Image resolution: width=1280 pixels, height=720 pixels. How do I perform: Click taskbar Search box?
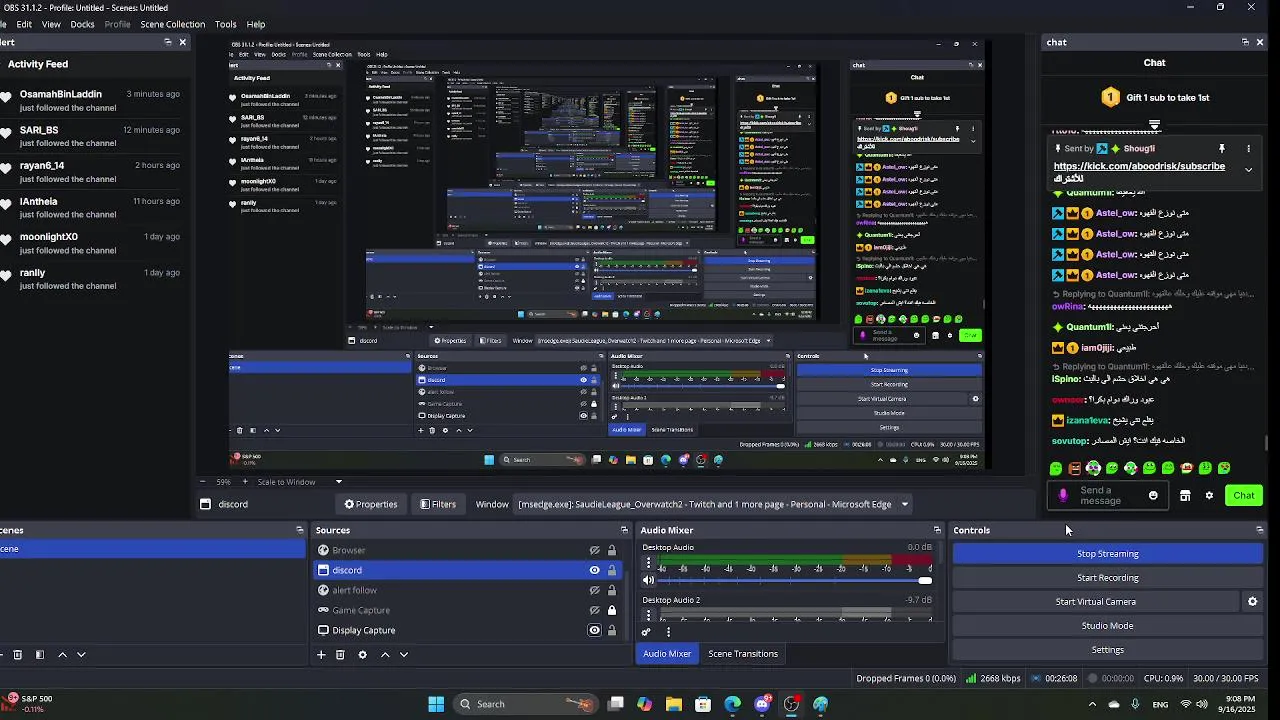tap(527, 704)
